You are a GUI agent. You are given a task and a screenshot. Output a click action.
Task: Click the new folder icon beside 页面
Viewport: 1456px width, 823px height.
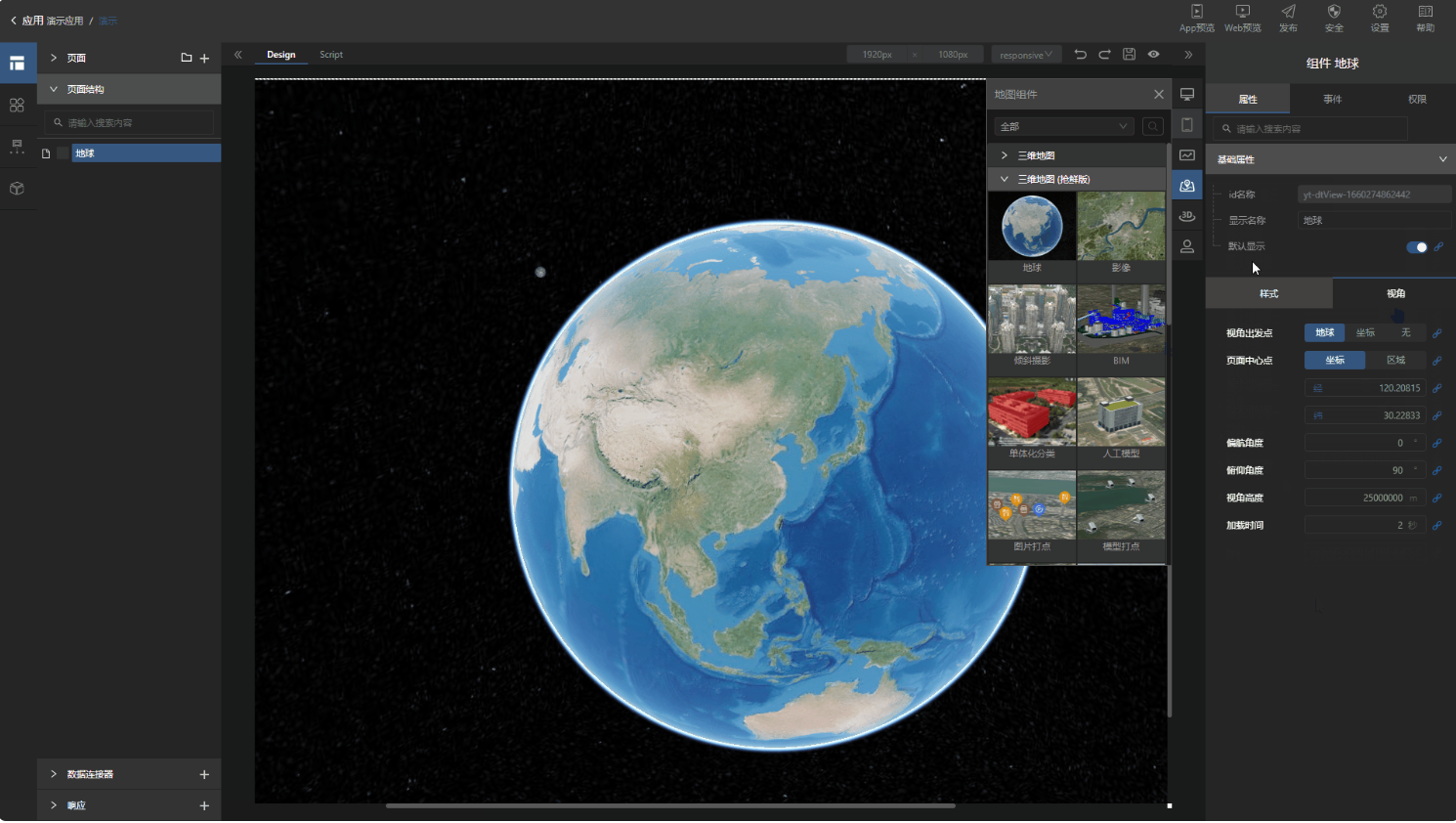point(186,58)
